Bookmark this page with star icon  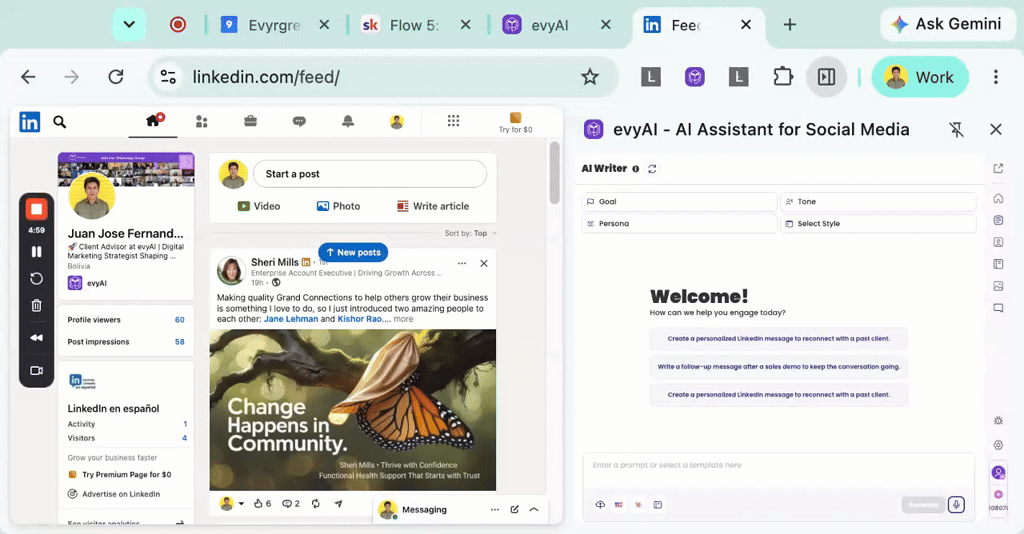(590, 77)
